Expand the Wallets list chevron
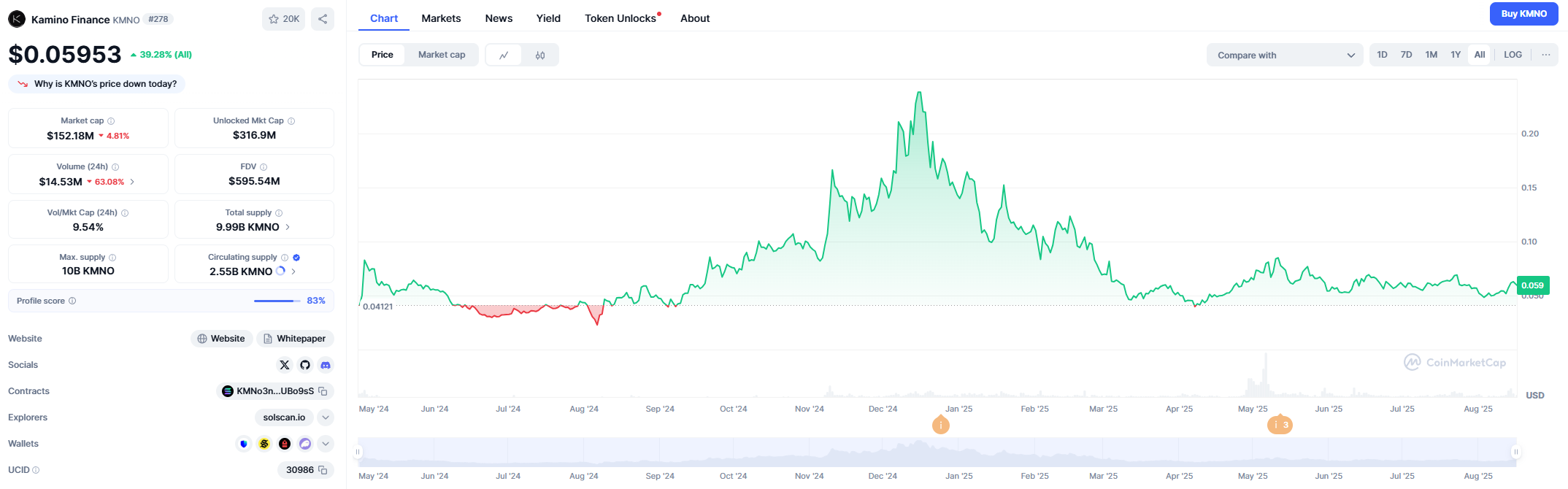Viewport: 1568px width, 489px height. (x=326, y=444)
